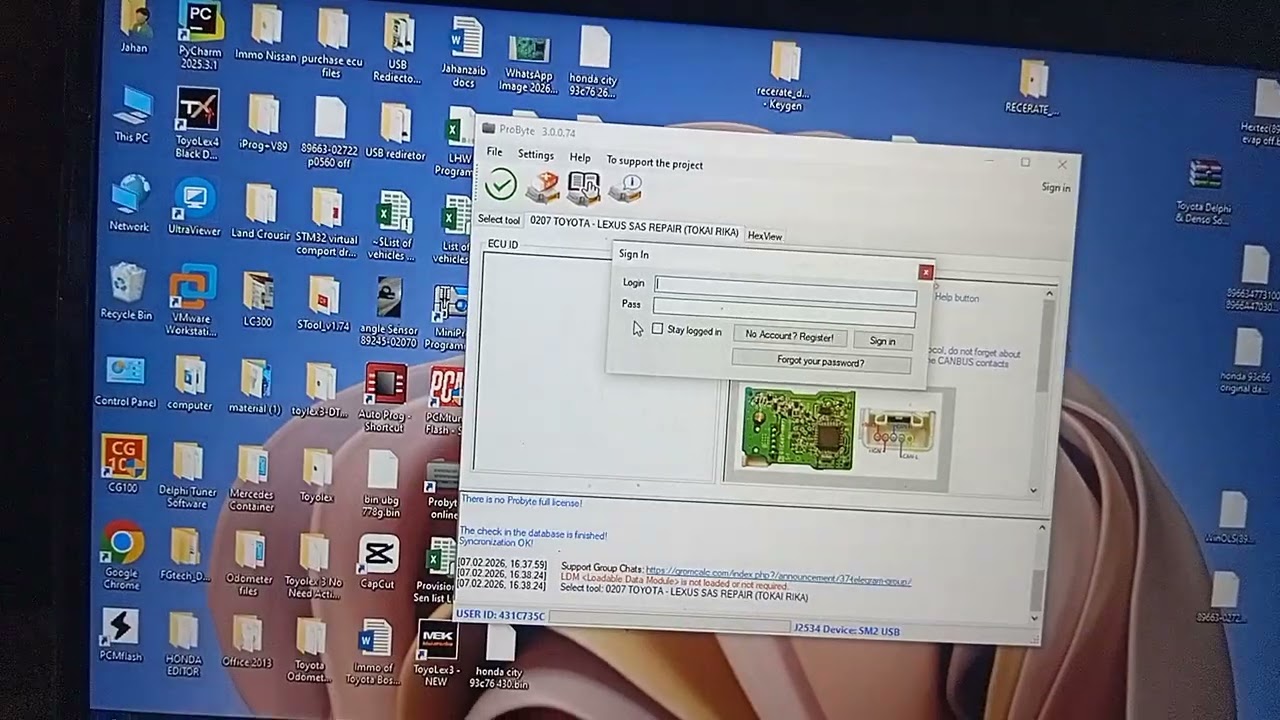This screenshot has height=720, width=1280.
Task: Click the There is no Probyte full license message
Action: tap(521, 501)
